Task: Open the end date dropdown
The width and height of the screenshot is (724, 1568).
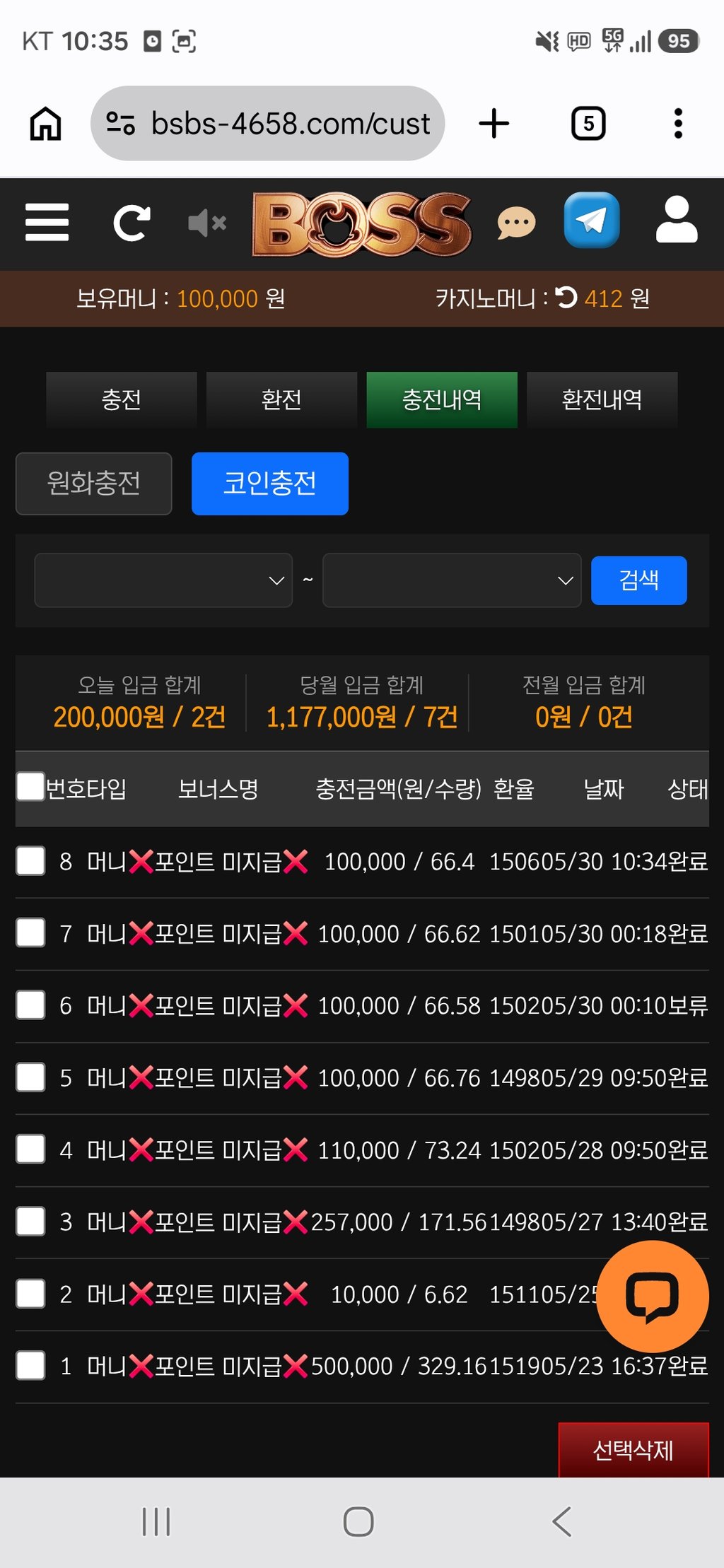Action: 452,580
